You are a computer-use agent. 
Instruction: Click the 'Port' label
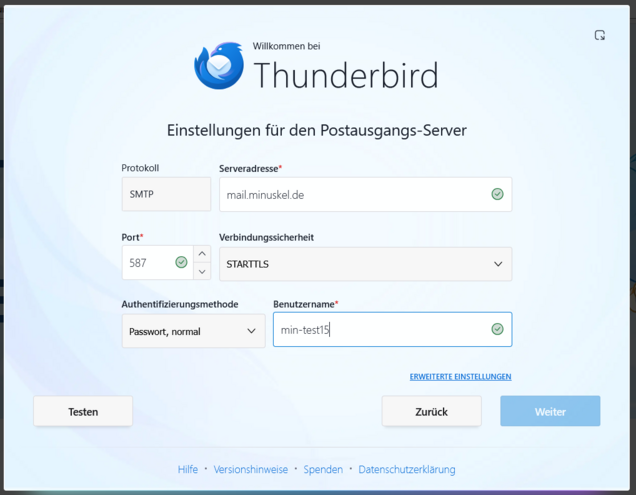click(x=131, y=237)
